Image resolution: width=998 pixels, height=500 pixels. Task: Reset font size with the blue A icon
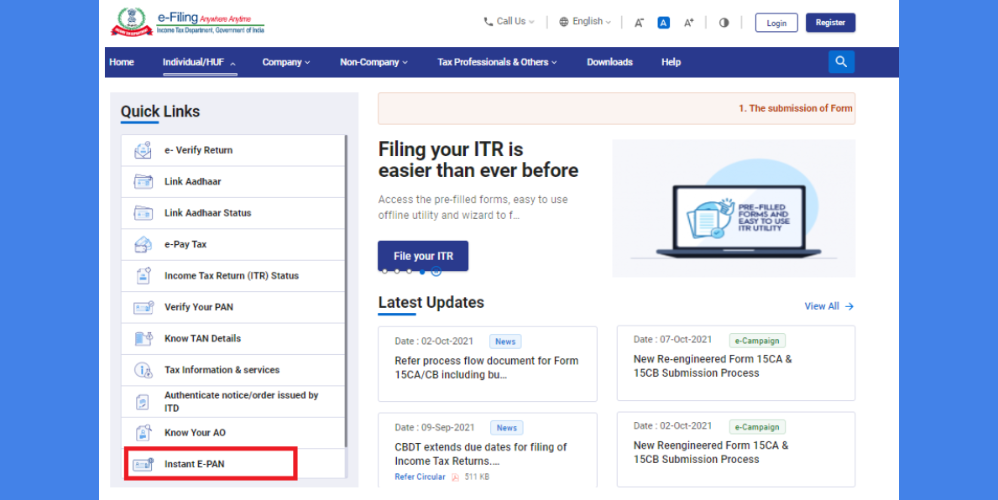(x=663, y=23)
